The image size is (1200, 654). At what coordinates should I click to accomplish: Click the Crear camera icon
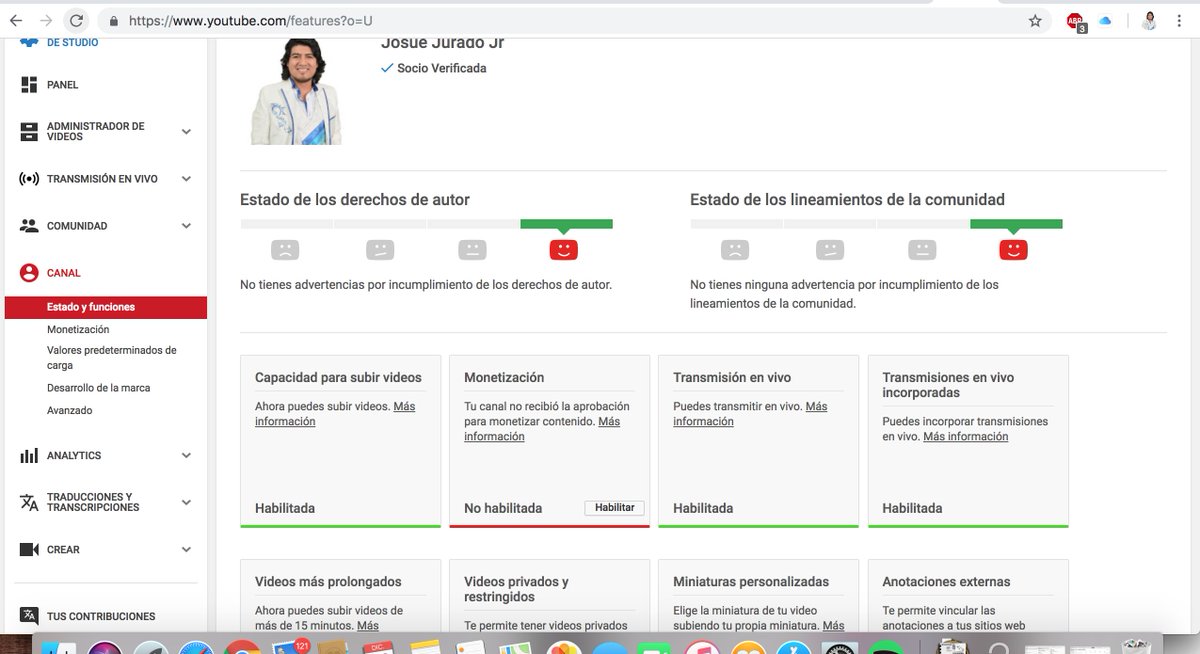click(x=29, y=549)
